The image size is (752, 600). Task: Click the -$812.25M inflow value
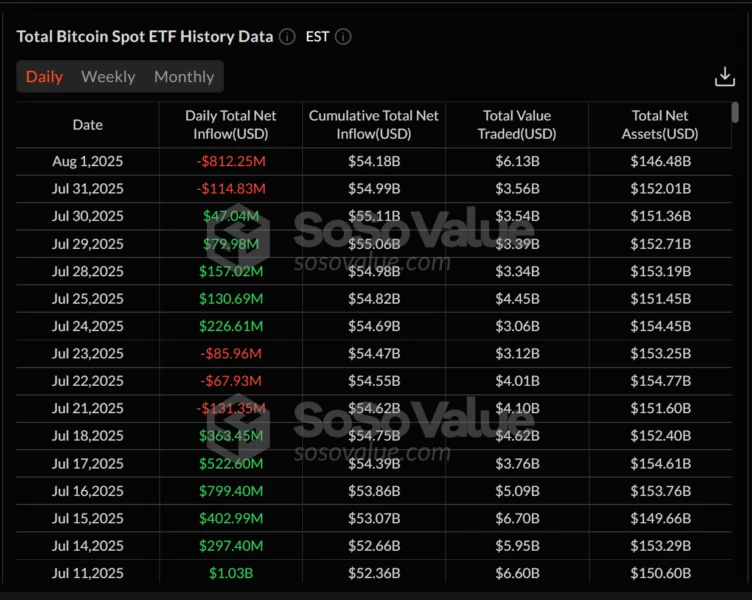coord(231,161)
